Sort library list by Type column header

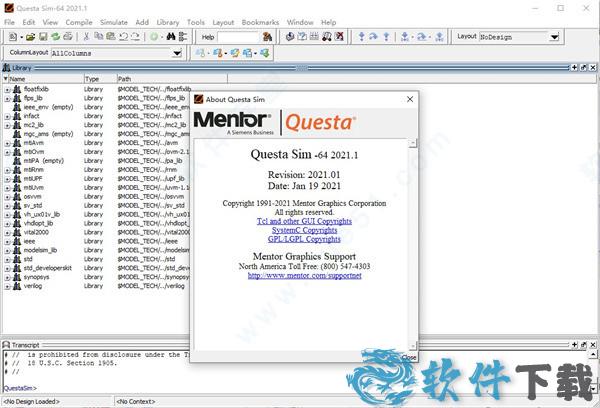coord(100,79)
